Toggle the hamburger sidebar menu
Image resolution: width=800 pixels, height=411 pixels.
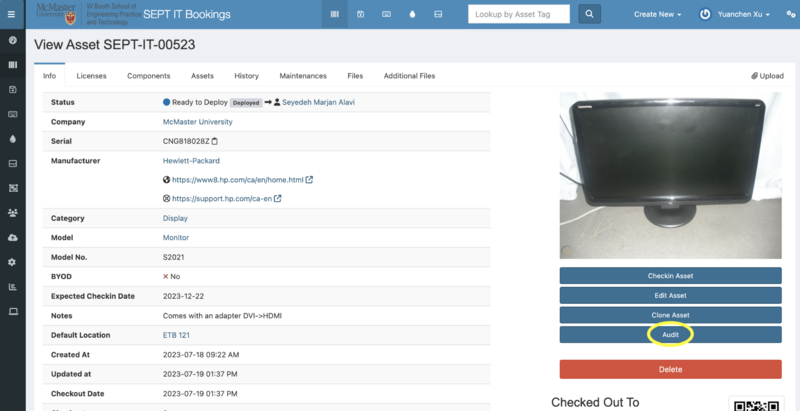[x=12, y=15]
